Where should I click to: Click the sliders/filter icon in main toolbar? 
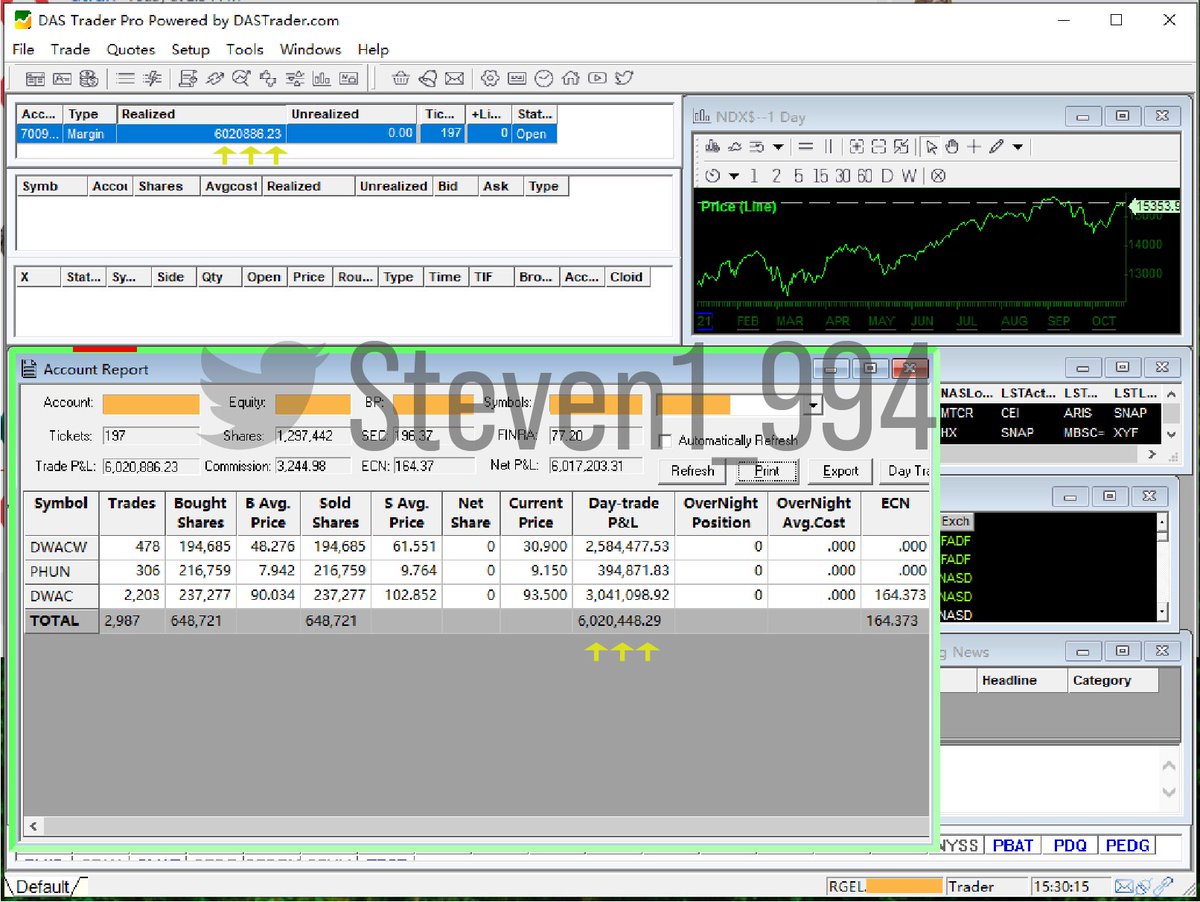(x=295, y=78)
